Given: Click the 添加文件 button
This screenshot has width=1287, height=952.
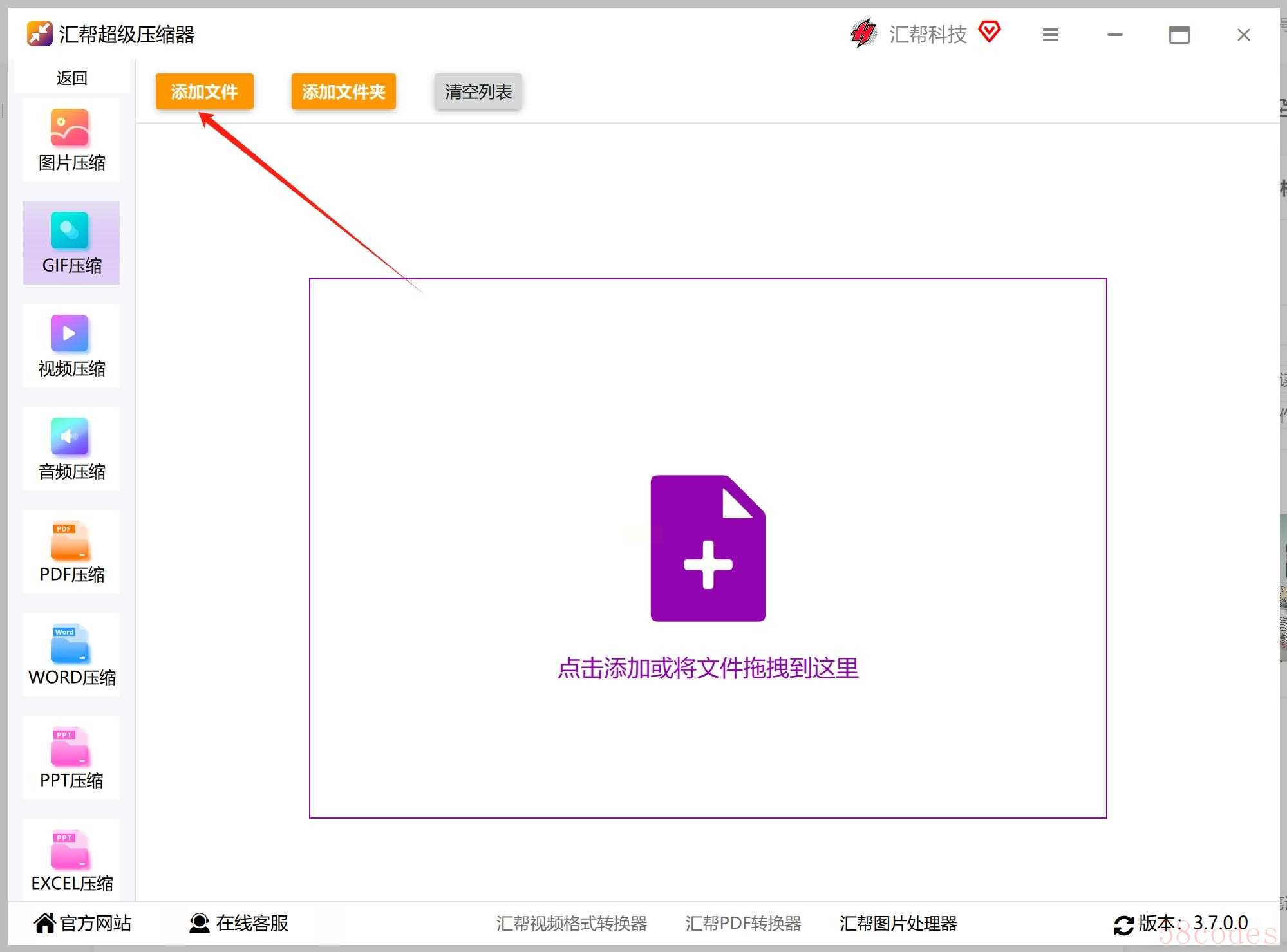Looking at the screenshot, I should tap(205, 91).
